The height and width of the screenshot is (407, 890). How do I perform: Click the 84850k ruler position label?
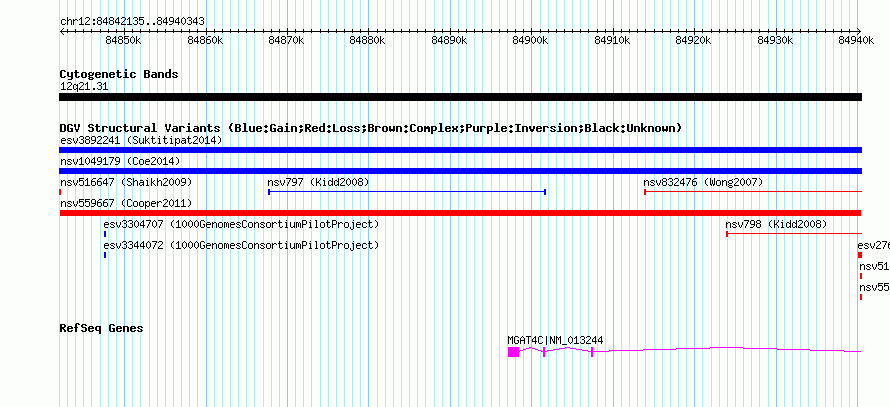123,40
